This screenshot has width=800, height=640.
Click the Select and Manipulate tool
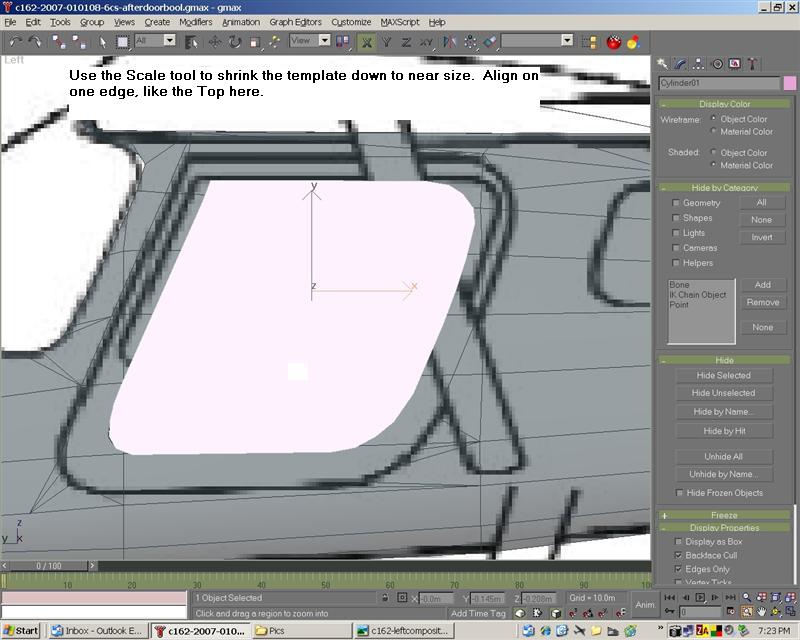(x=275, y=42)
